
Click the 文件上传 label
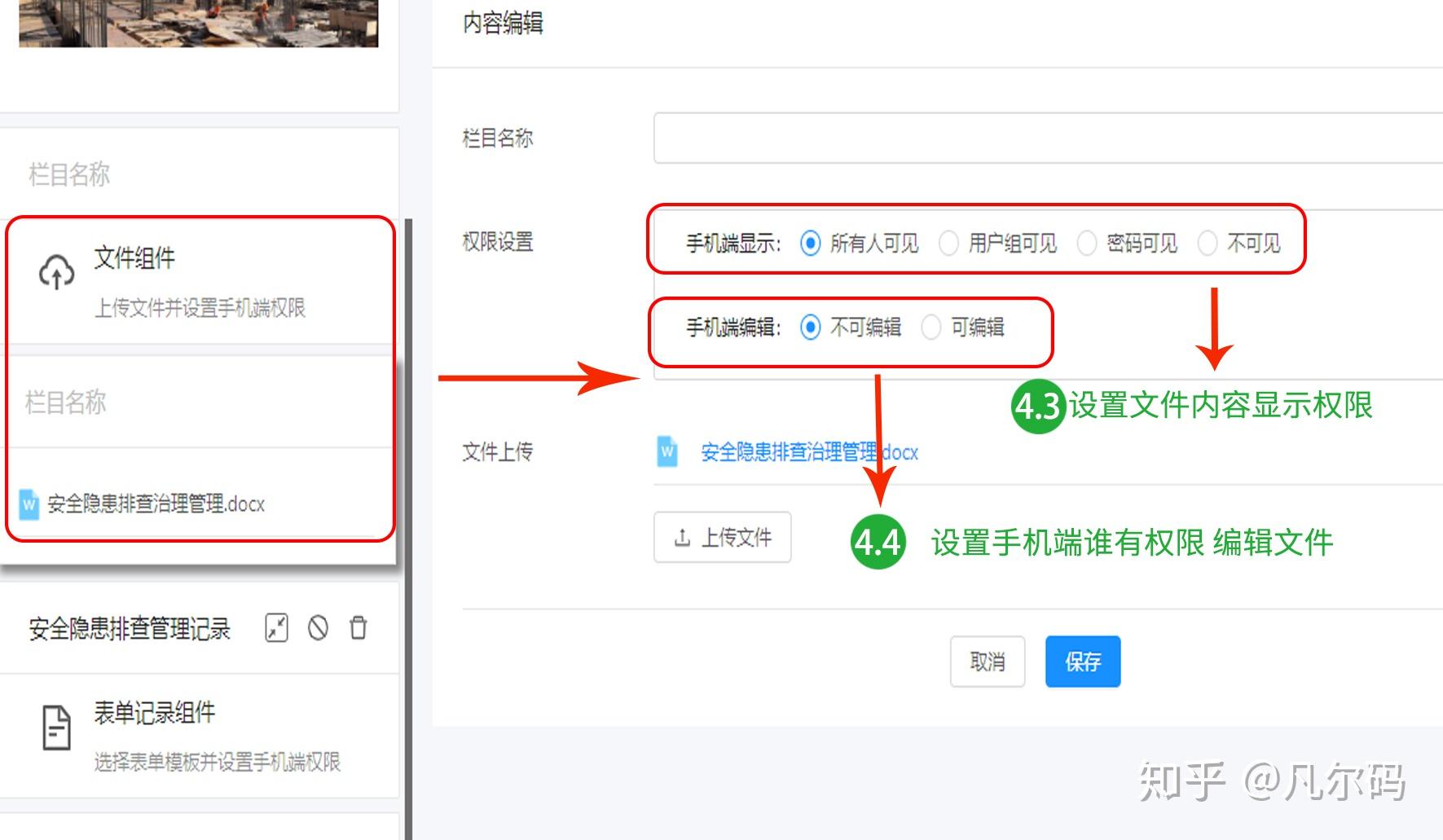click(x=498, y=452)
